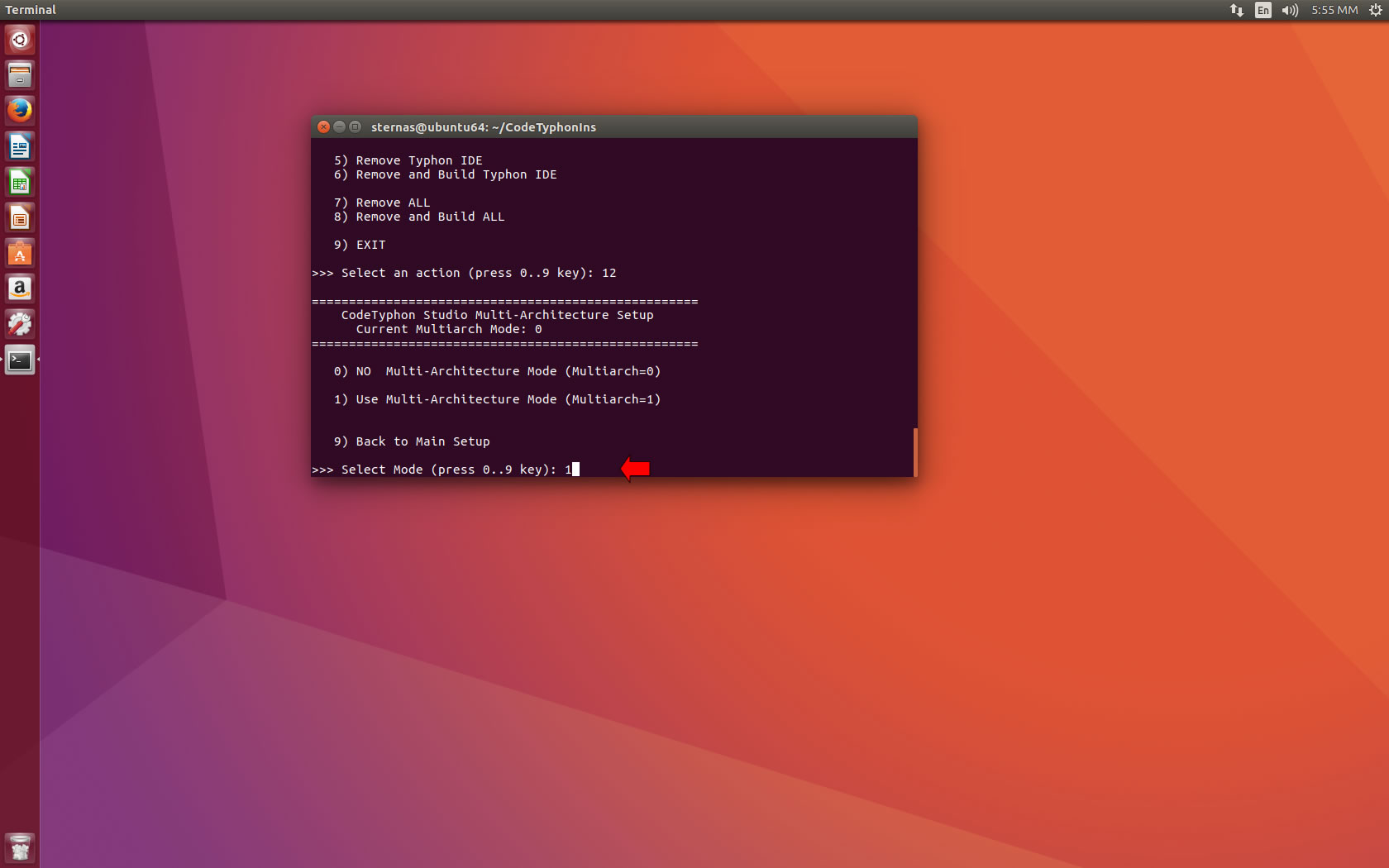Click '9) Back to Main Setup' line

click(412, 441)
